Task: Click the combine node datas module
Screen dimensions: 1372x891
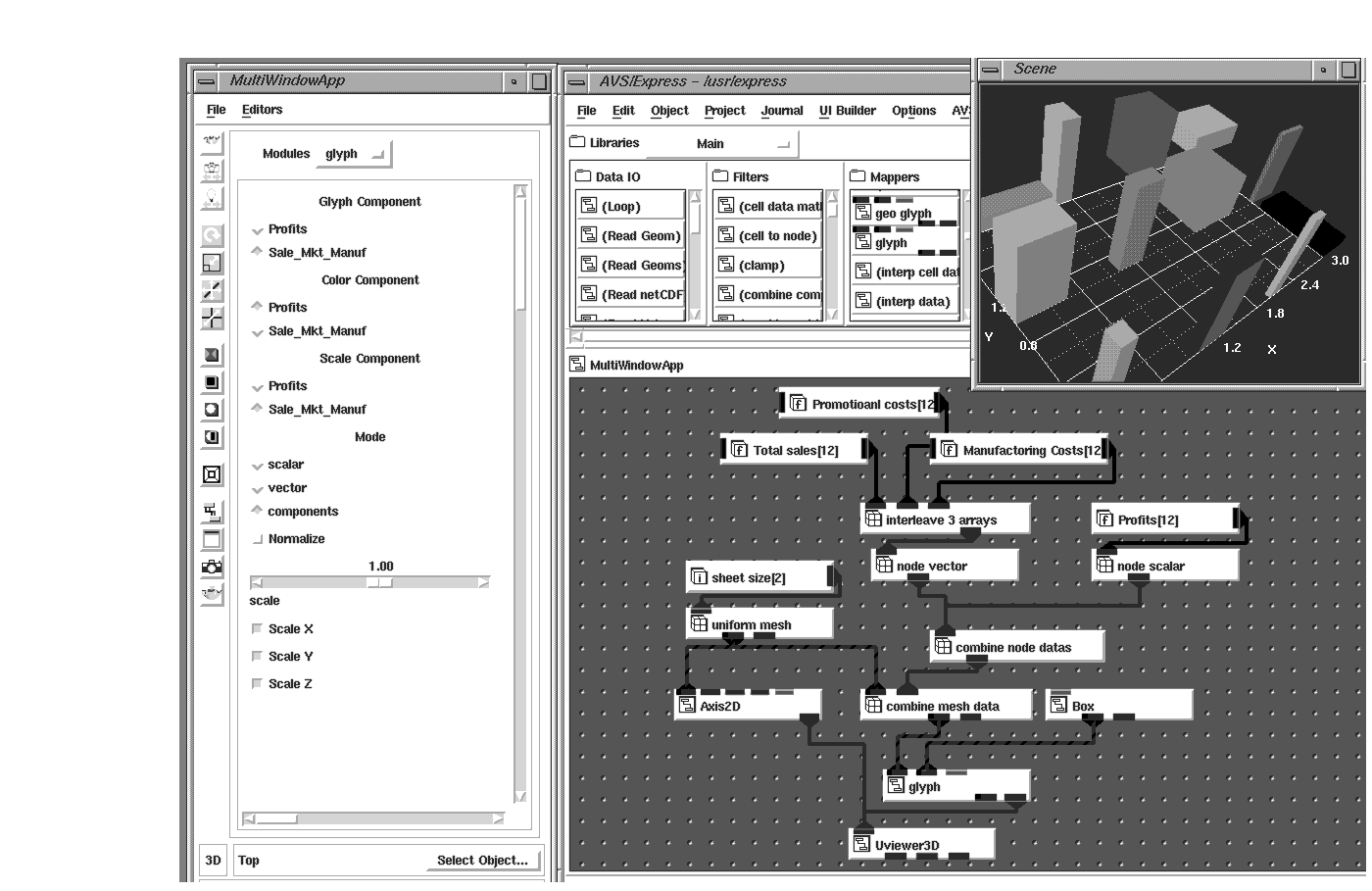Action: point(1013,647)
